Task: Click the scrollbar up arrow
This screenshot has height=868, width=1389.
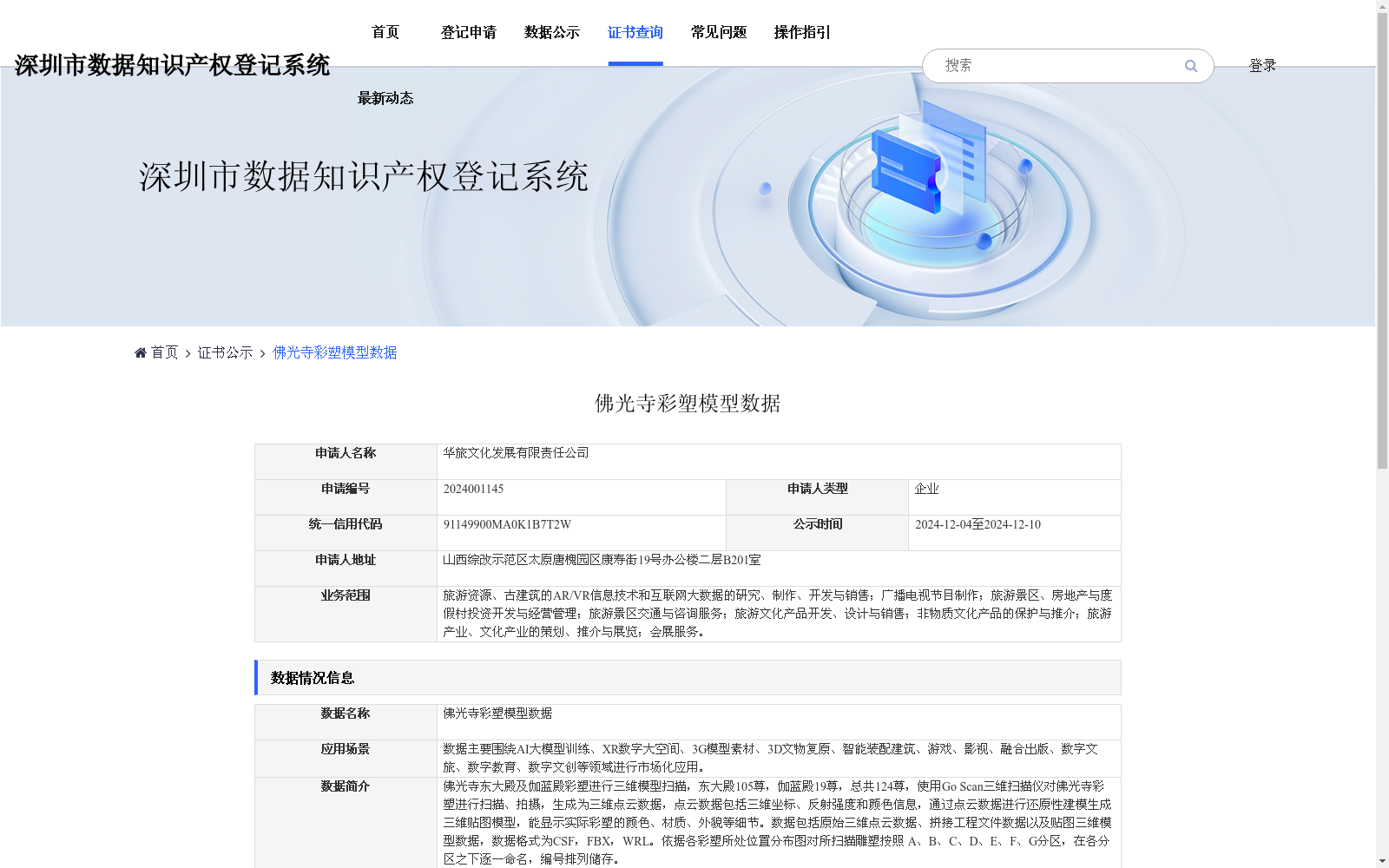Action: (x=1382, y=6)
